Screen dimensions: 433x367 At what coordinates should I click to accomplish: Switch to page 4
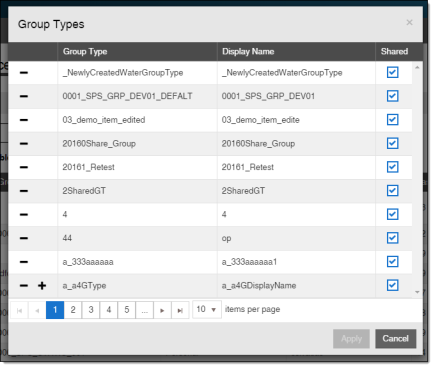click(109, 310)
